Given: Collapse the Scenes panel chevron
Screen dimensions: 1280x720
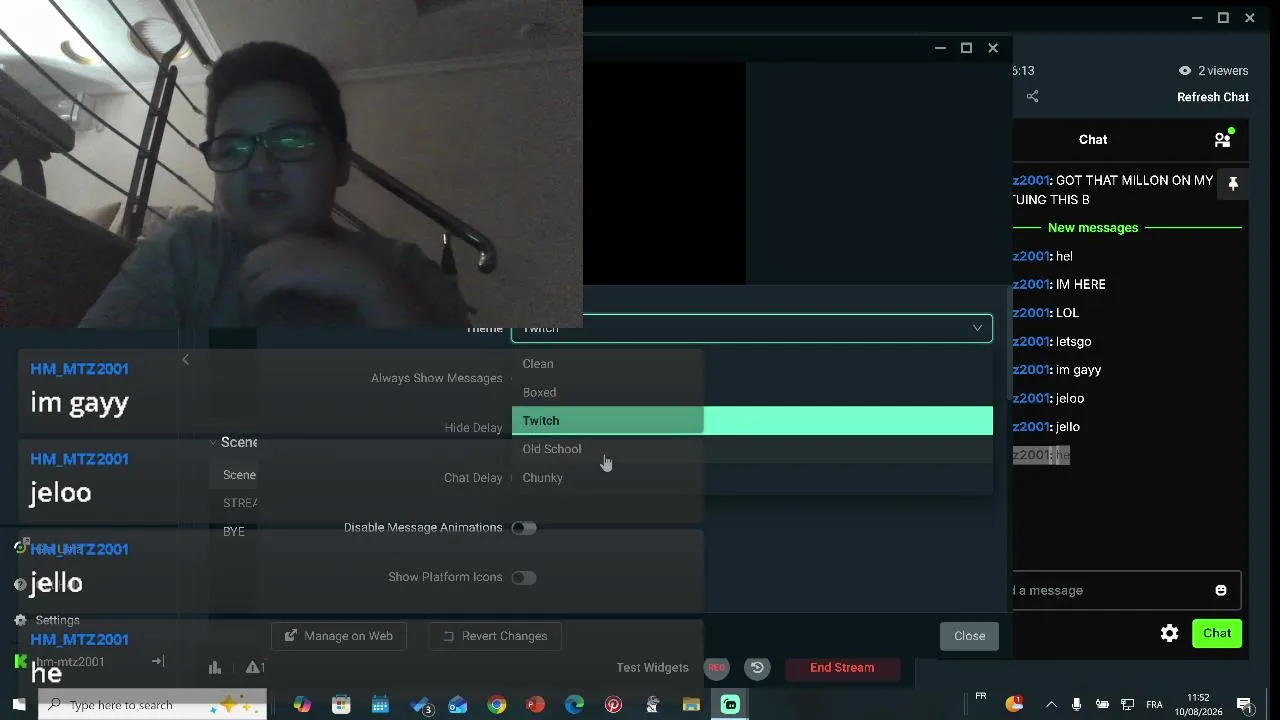Looking at the screenshot, I should click(x=214, y=442).
